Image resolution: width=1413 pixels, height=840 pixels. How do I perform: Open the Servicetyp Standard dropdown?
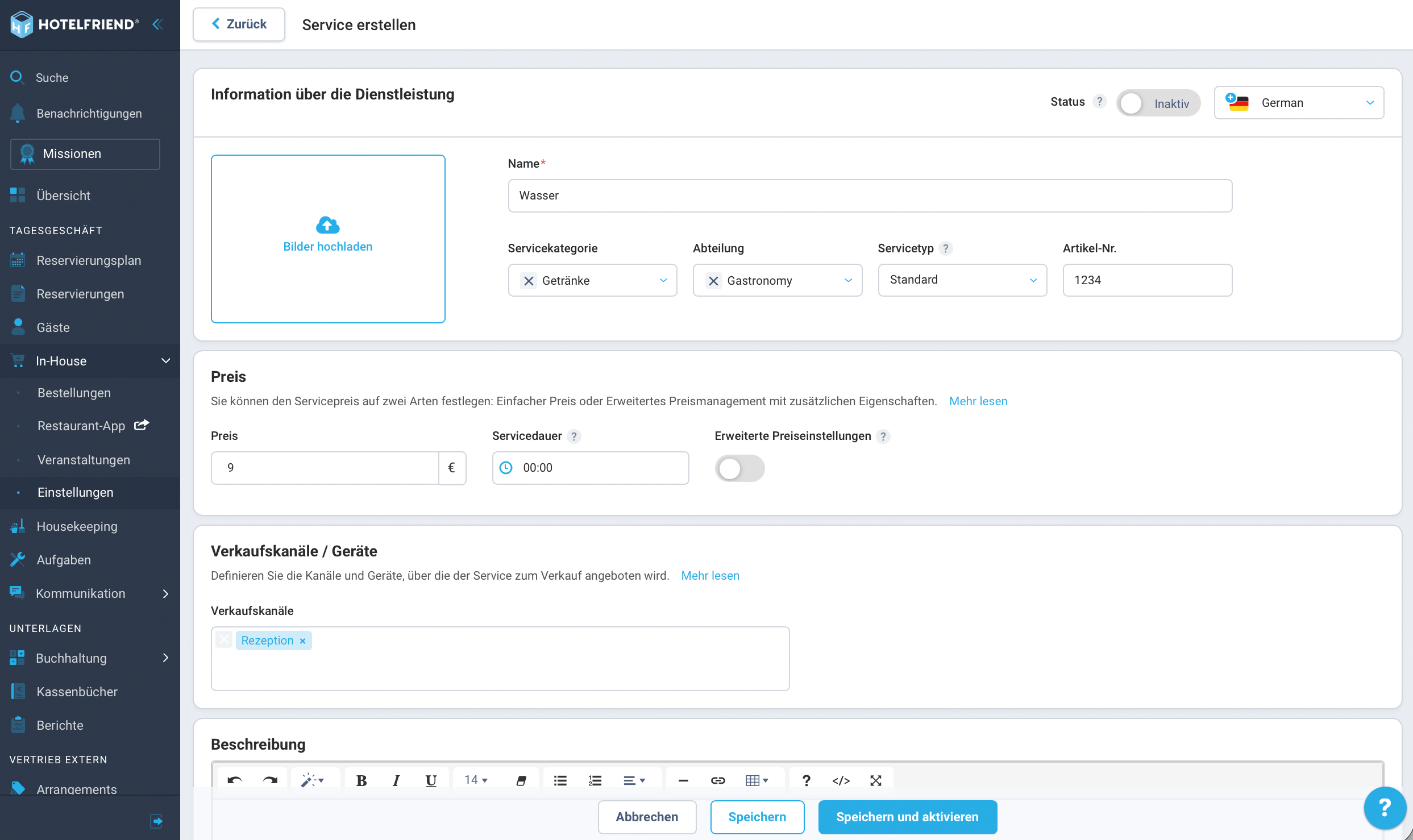(962, 280)
